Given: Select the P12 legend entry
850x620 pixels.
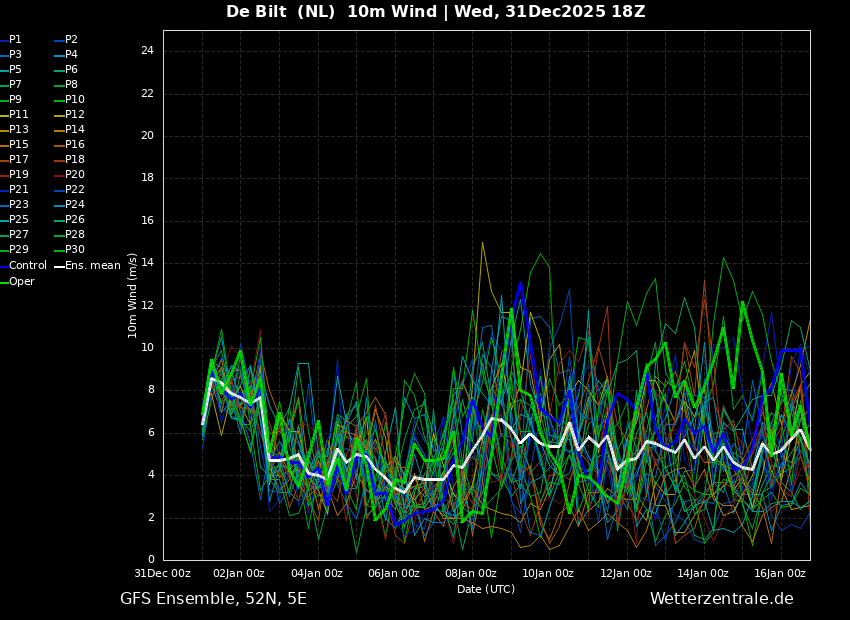Looking at the screenshot, I should pos(70,114).
